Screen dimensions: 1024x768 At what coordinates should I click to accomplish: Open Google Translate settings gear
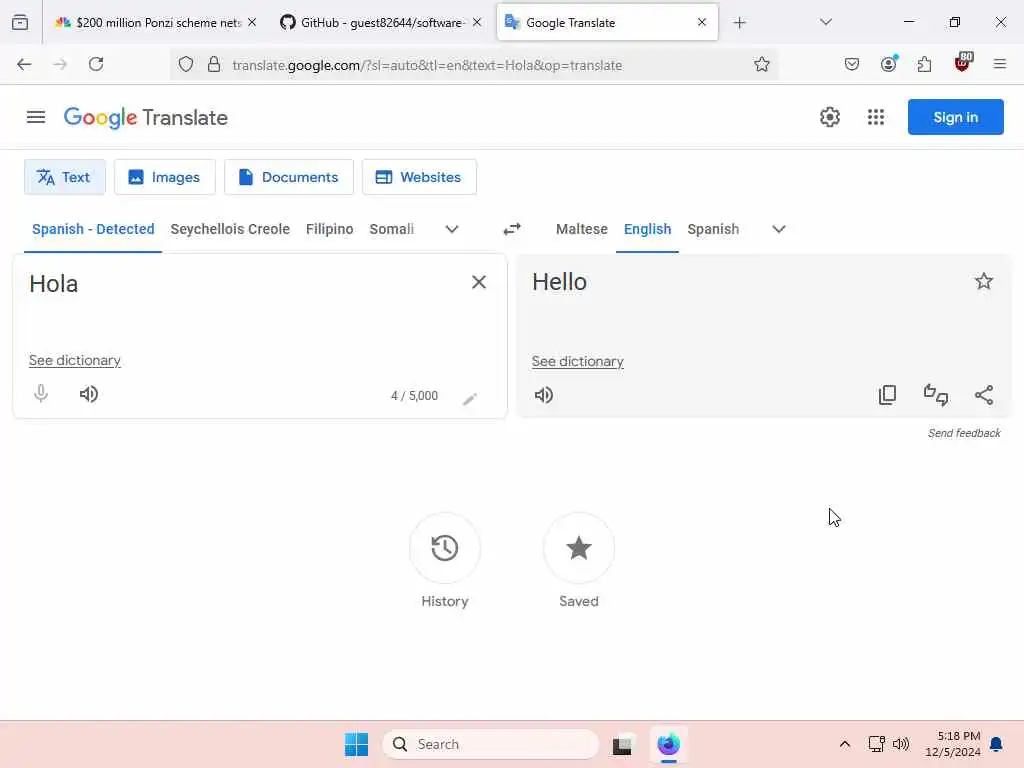pos(829,118)
